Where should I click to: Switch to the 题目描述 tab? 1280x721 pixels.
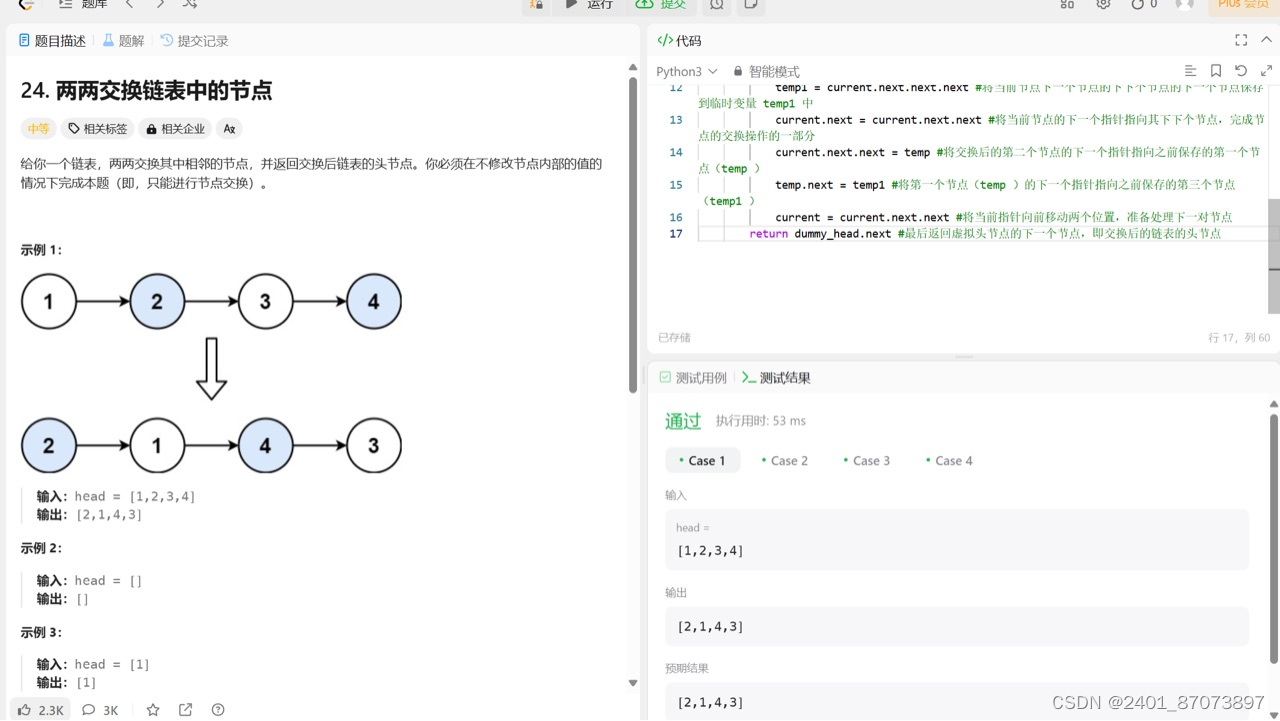pos(52,41)
